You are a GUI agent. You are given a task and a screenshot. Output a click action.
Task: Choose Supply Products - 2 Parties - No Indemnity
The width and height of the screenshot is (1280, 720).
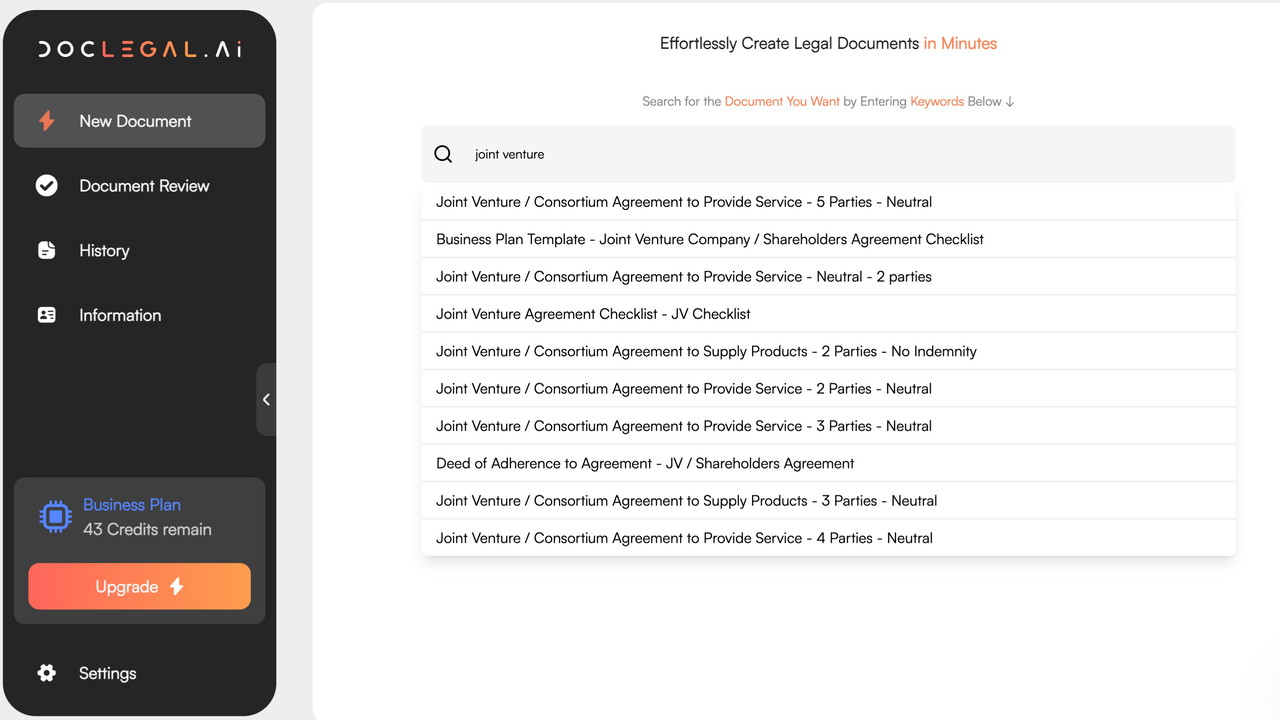[706, 351]
